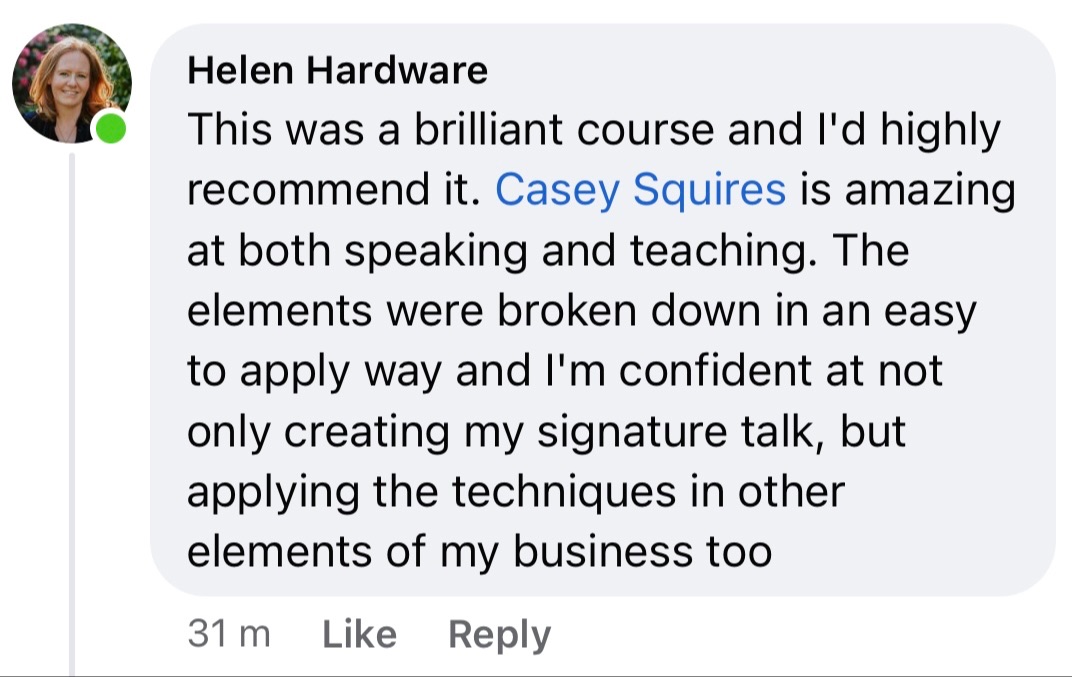Reply to Helen Hardware's comment
Image resolution: width=1072 pixels, height=677 pixels.
pyautogui.click(x=500, y=635)
